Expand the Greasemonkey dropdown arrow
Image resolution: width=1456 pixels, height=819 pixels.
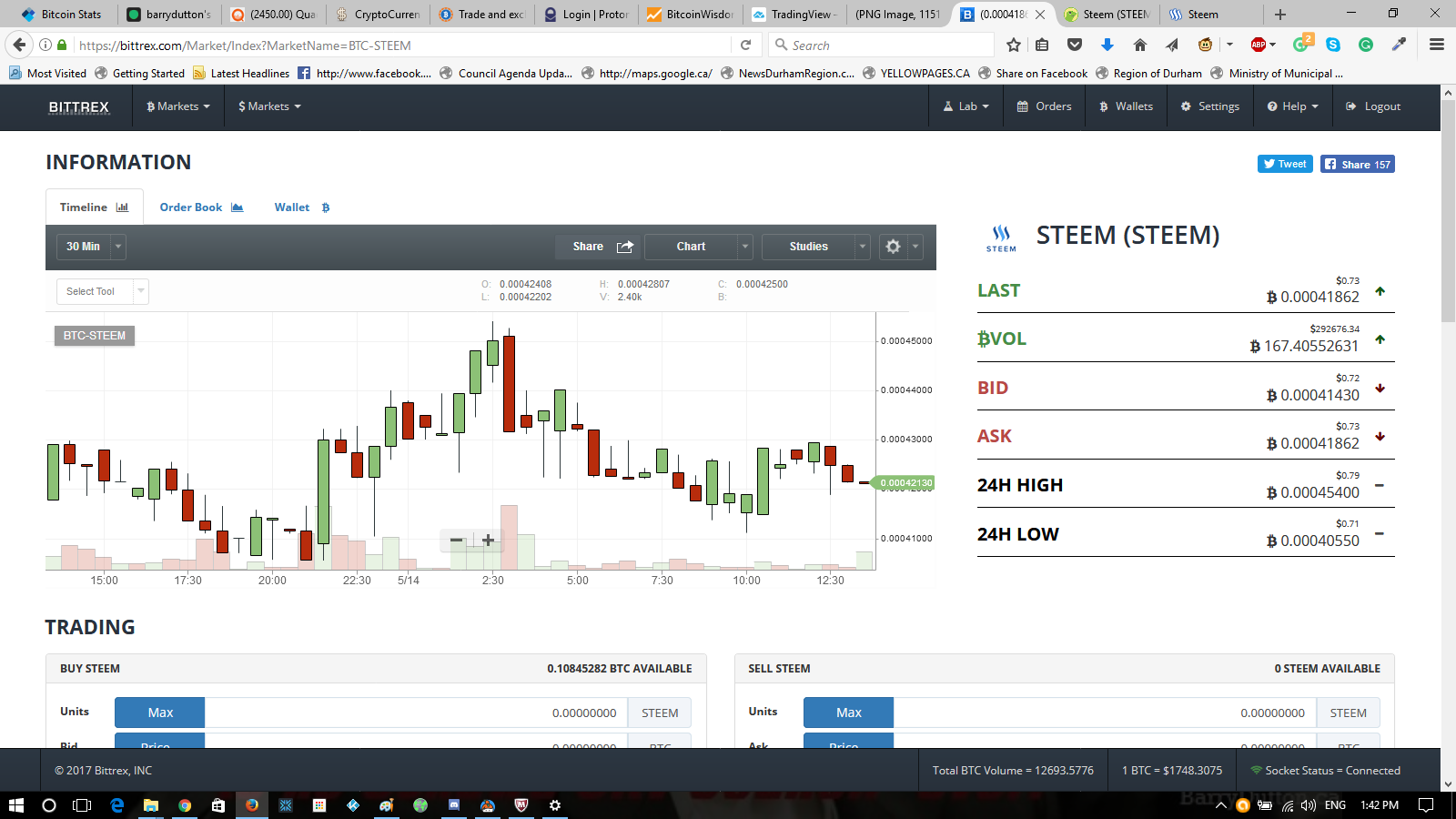pyautogui.click(x=1229, y=45)
